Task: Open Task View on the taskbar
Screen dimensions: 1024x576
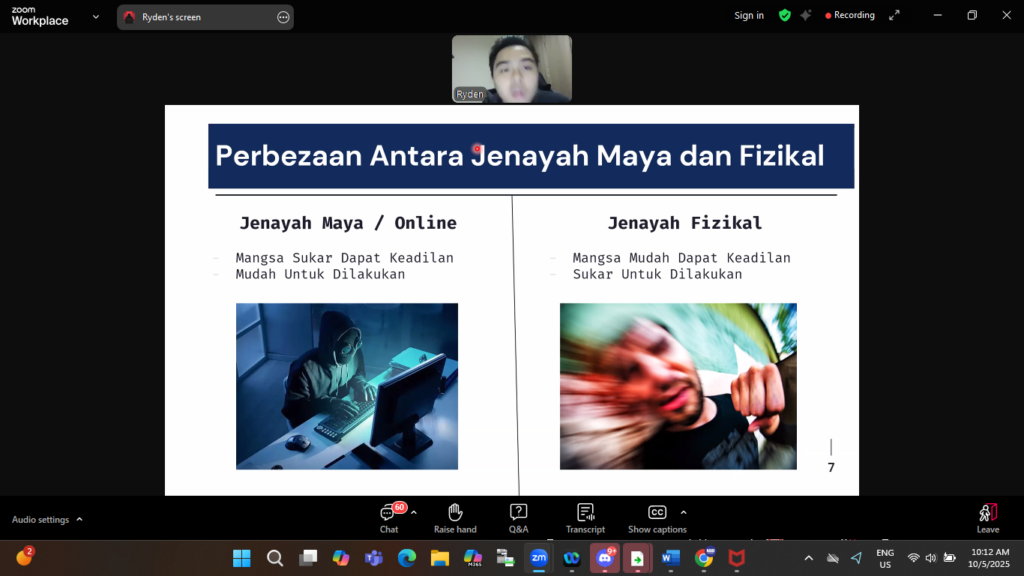Action: (x=308, y=558)
